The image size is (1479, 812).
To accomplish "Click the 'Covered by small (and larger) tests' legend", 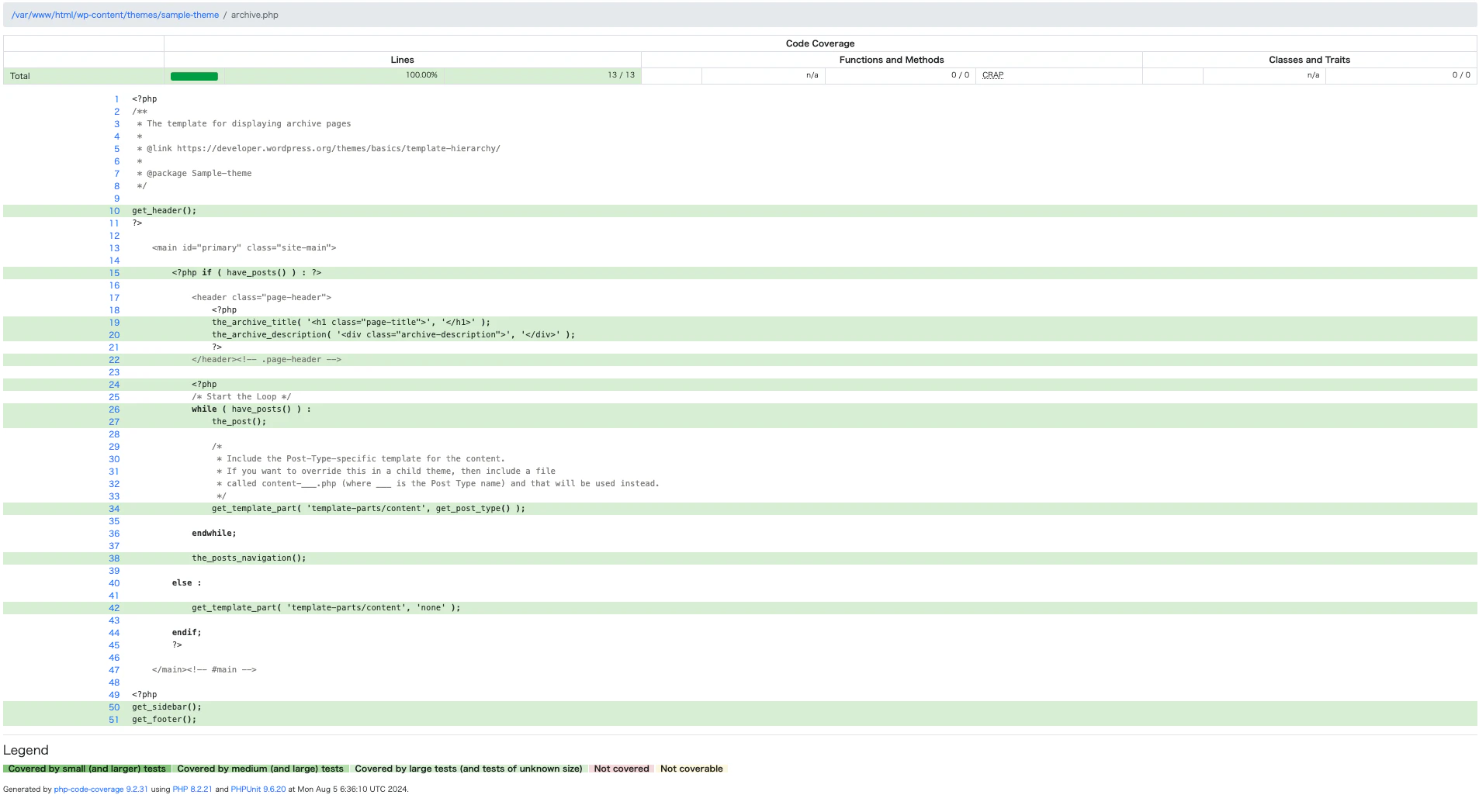I will (x=87, y=769).
